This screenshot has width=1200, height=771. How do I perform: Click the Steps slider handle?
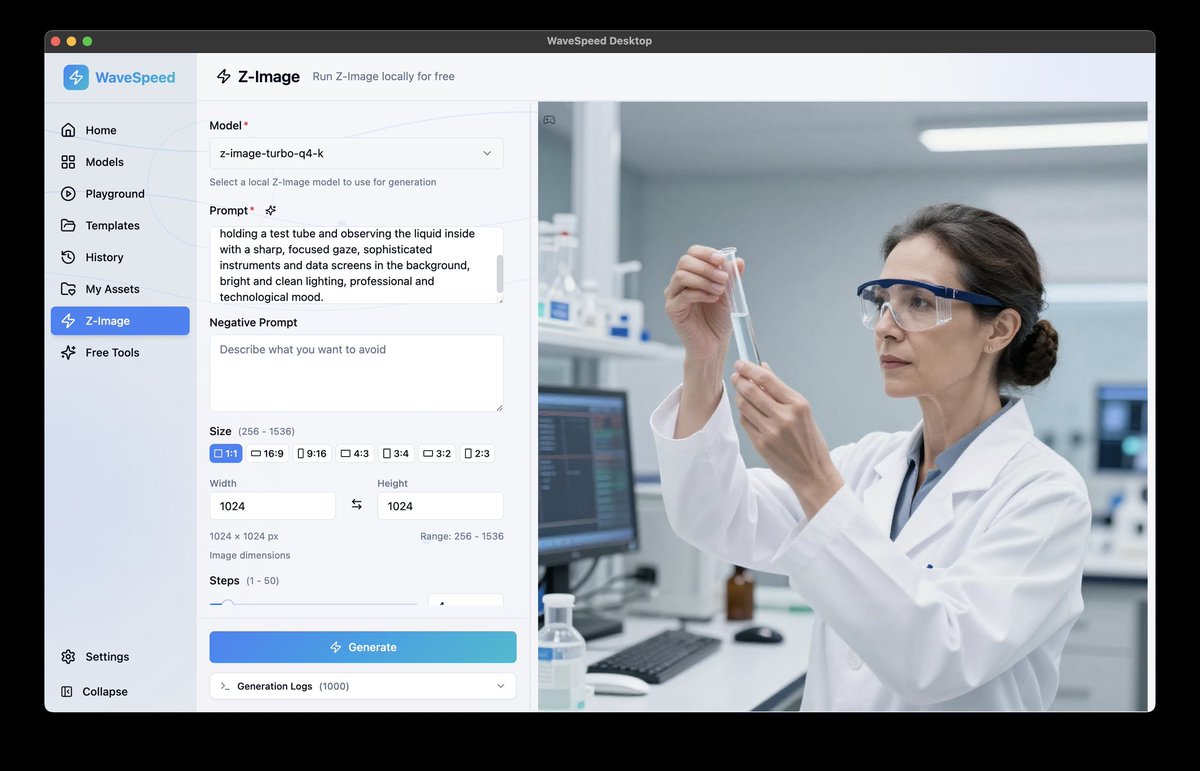(x=228, y=604)
